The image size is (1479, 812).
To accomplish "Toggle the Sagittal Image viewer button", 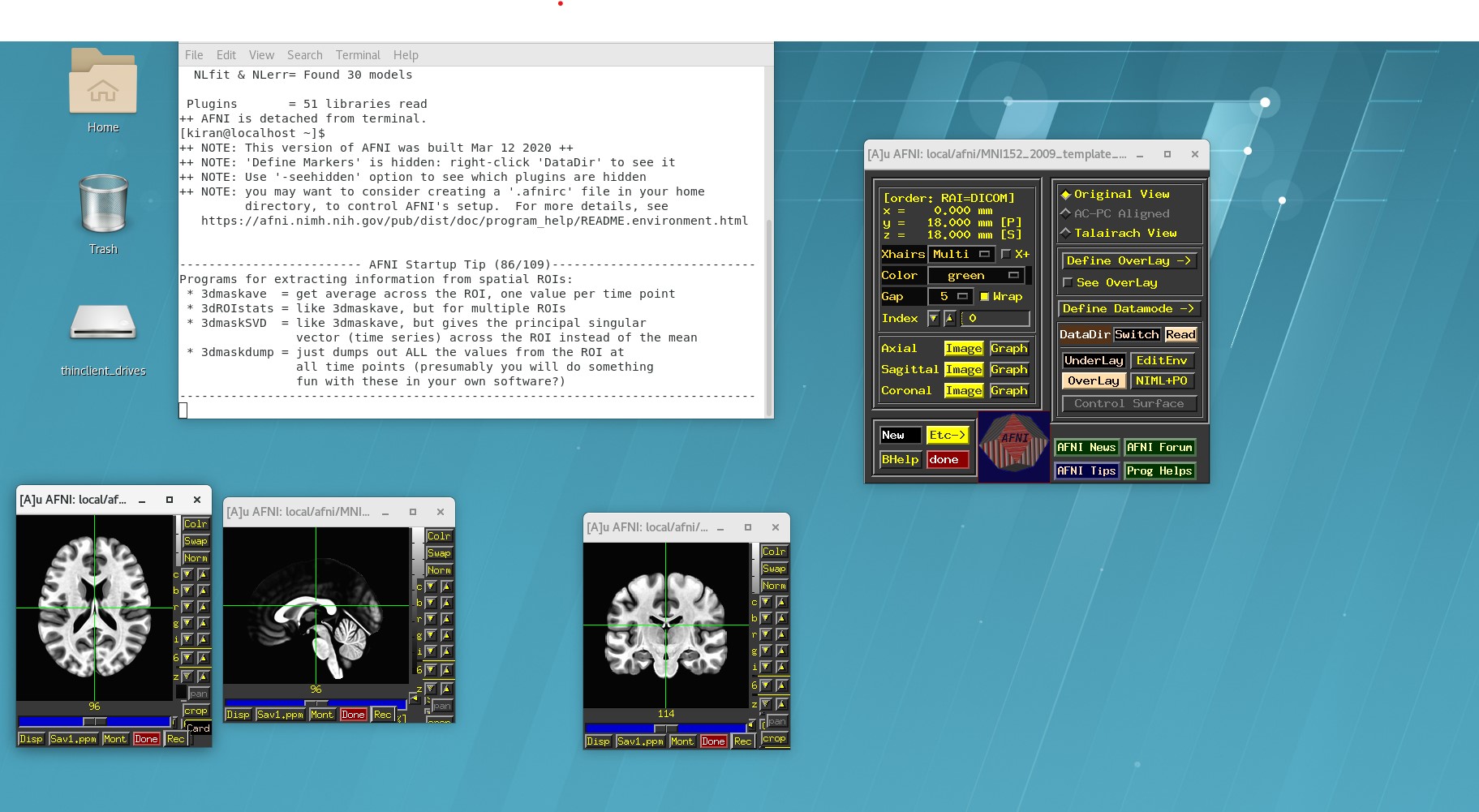I will (964, 369).
